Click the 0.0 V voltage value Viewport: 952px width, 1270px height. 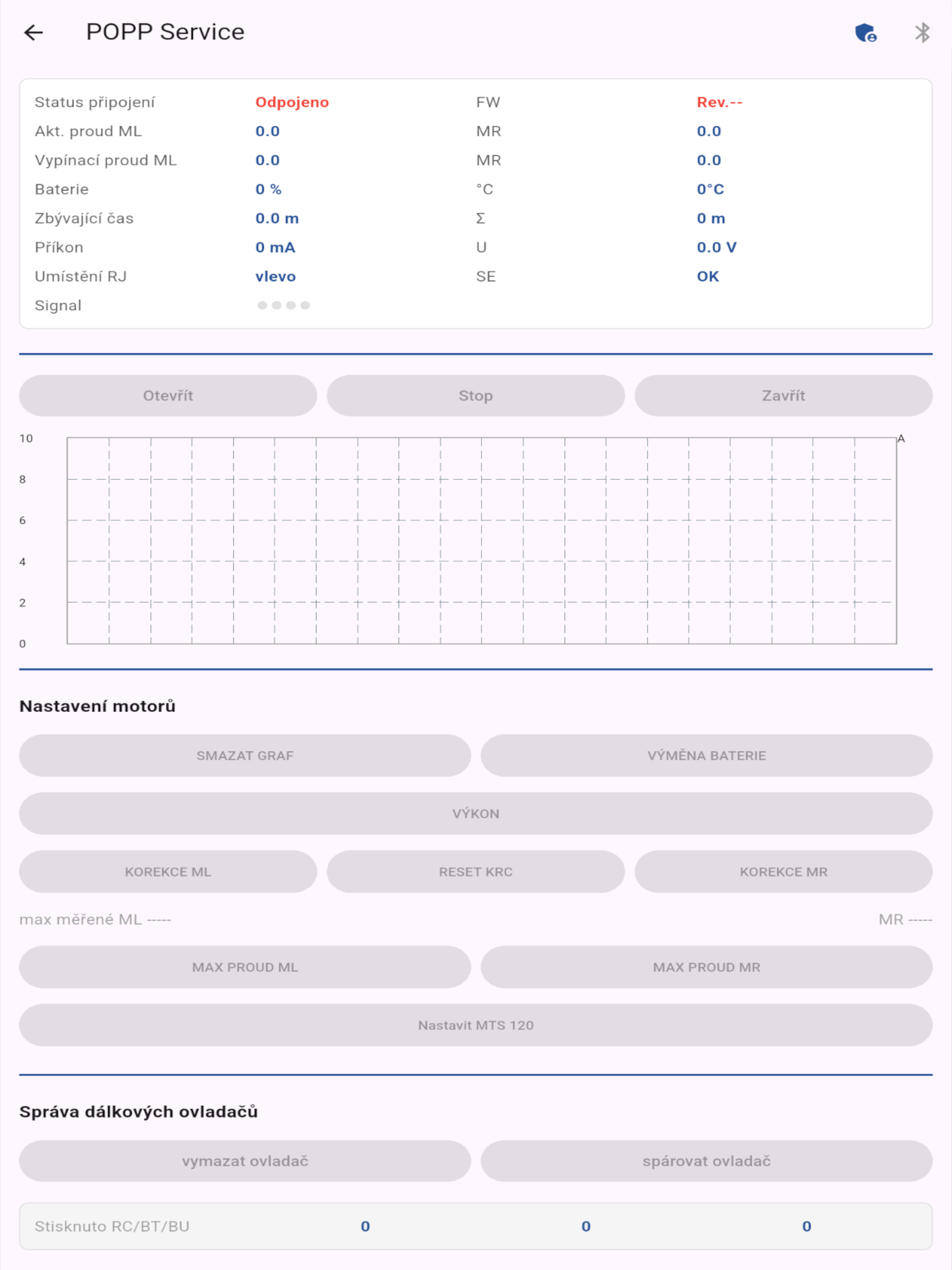(717, 247)
